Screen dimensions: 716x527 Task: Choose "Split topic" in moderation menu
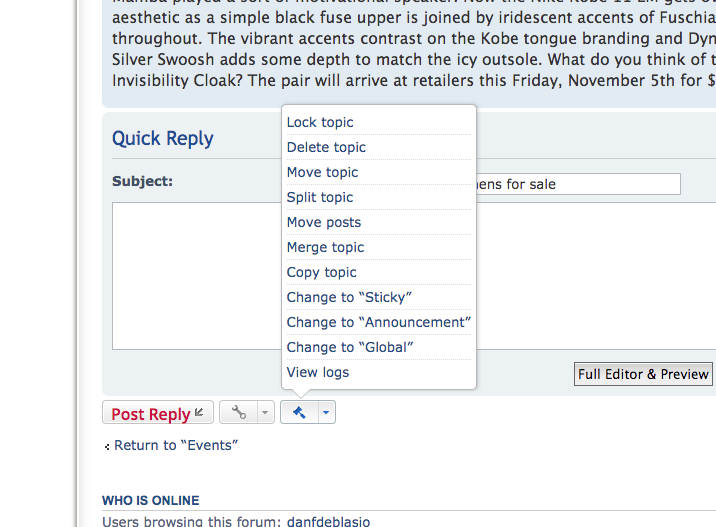tap(320, 197)
